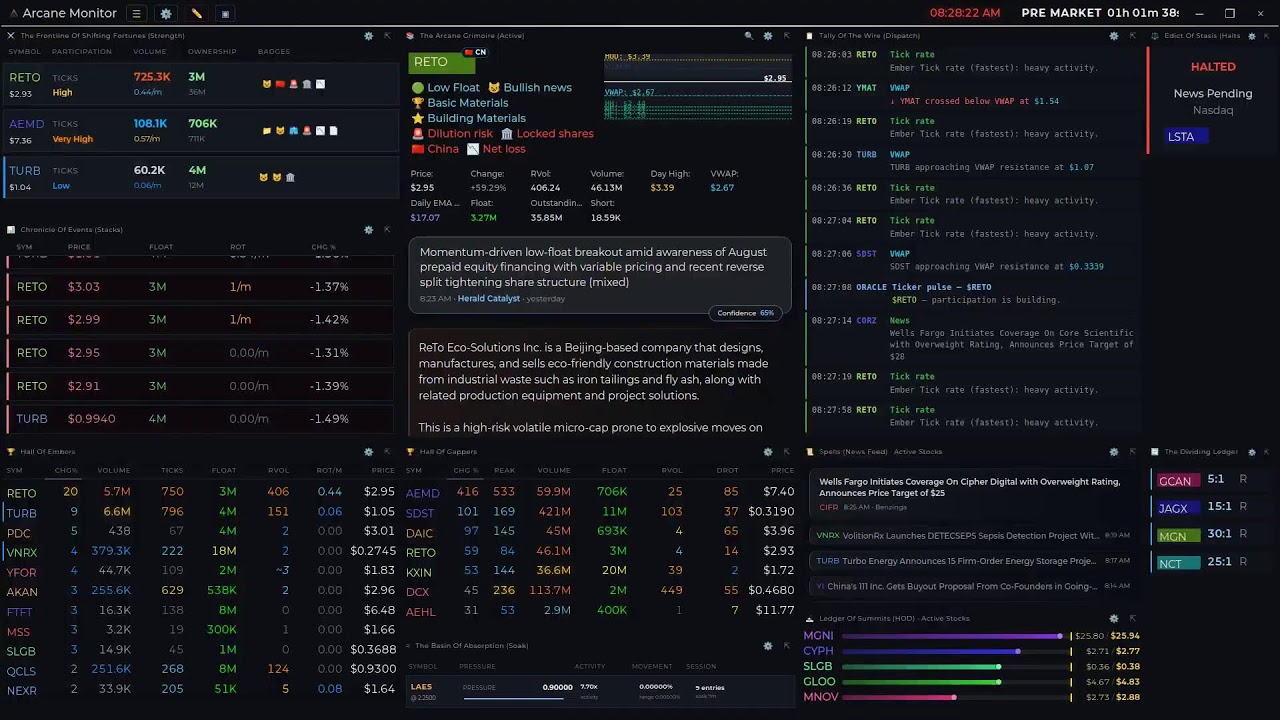The width and height of the screenshot is (1280, 720).
Task: Sort Hall Of Embers by VOLUME column
Action: pos(114,470)
